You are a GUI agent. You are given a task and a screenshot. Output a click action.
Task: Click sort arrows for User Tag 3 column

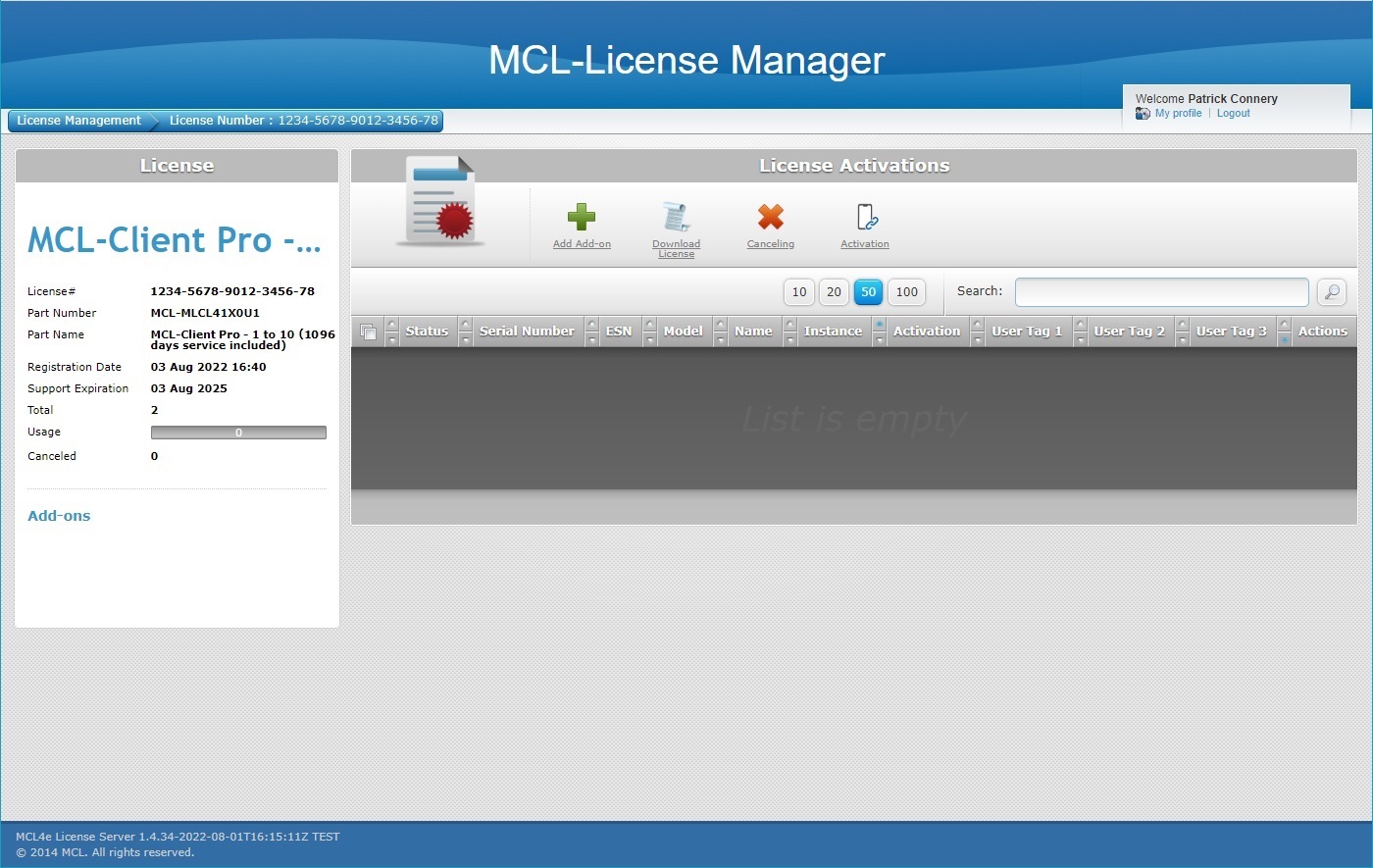tap(1183, 332)
